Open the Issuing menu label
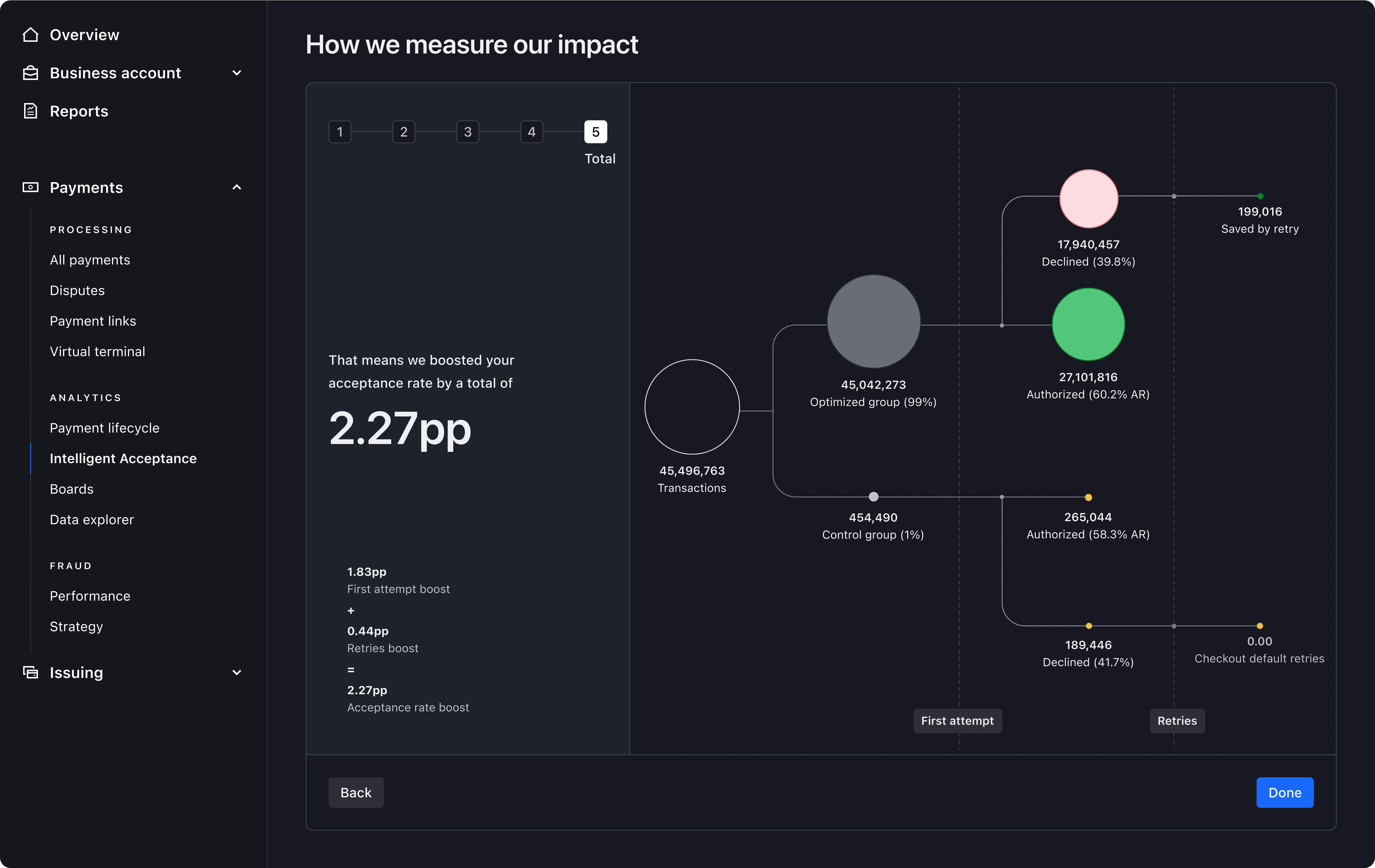This screenshot has width=1375, height=868. (x=77, y=673)
